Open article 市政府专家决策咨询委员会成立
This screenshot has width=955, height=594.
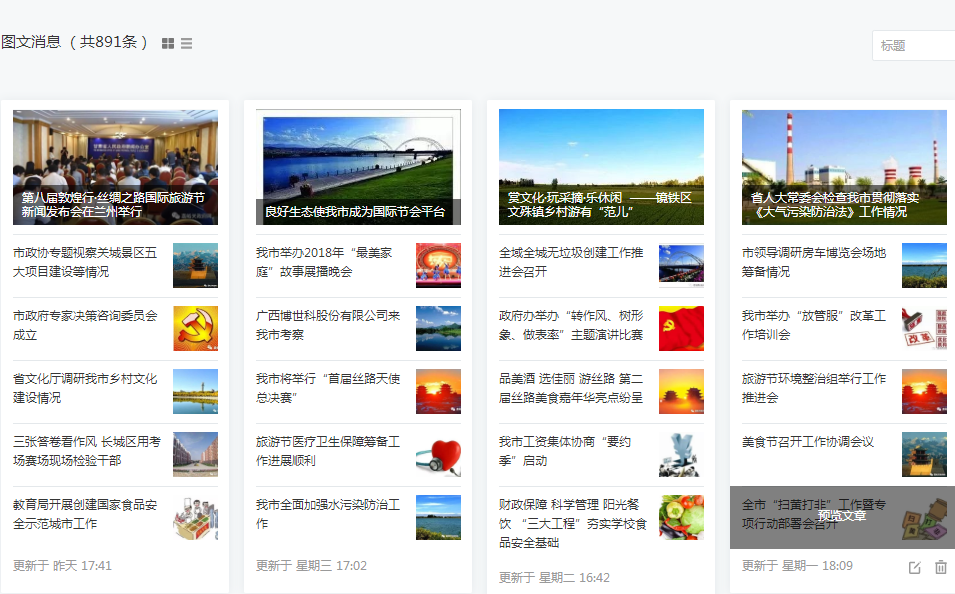tap(86, 325)
